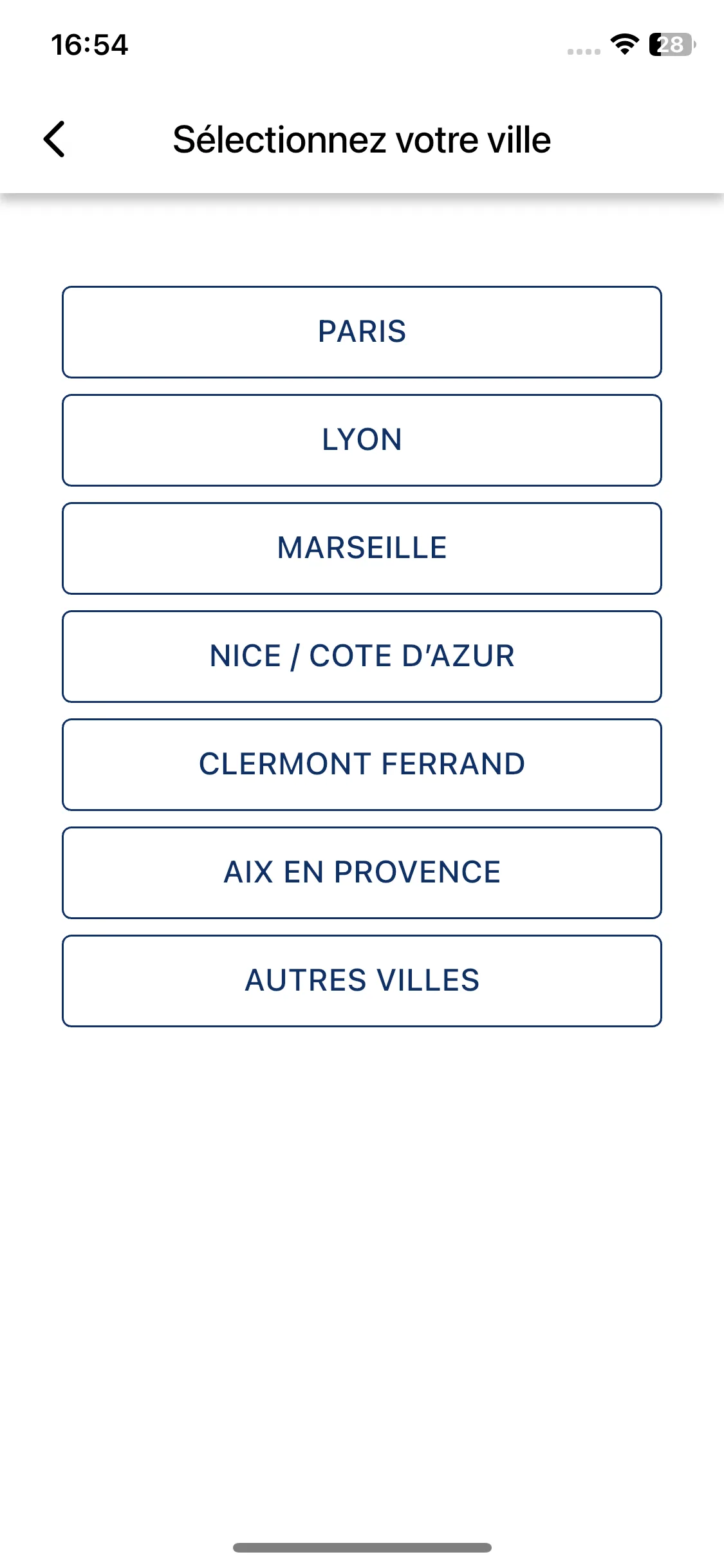Select the city listed between LYON and NICE
This screenshot has width=724, height=1568.
click(x=362, y=548)
